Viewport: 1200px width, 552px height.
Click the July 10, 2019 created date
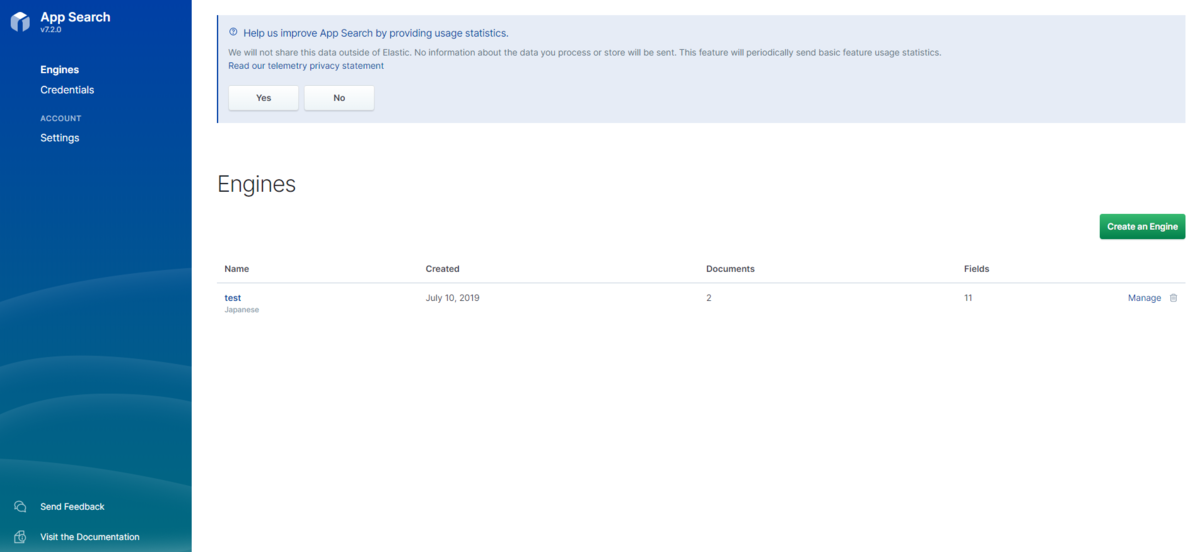pyautogui.click(x=452, y=298)
